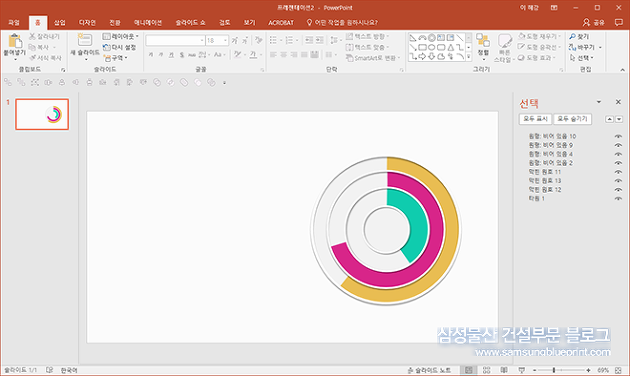Image resolution: width=630 pixels, height=376 pixels.
Task: Open the 레이아웃 layout dropdown
Action: pos(121,37)
